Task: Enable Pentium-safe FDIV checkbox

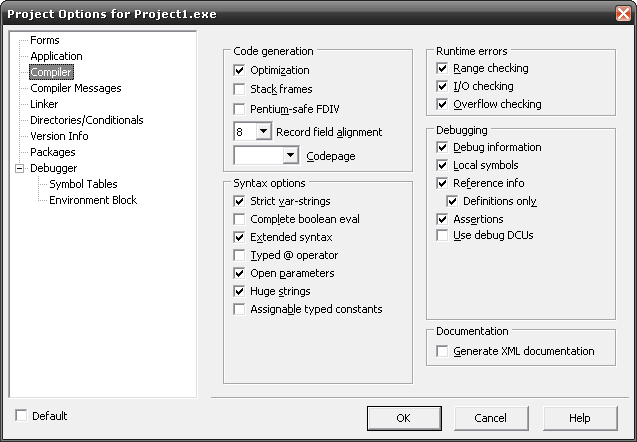Action: (239, 109)
